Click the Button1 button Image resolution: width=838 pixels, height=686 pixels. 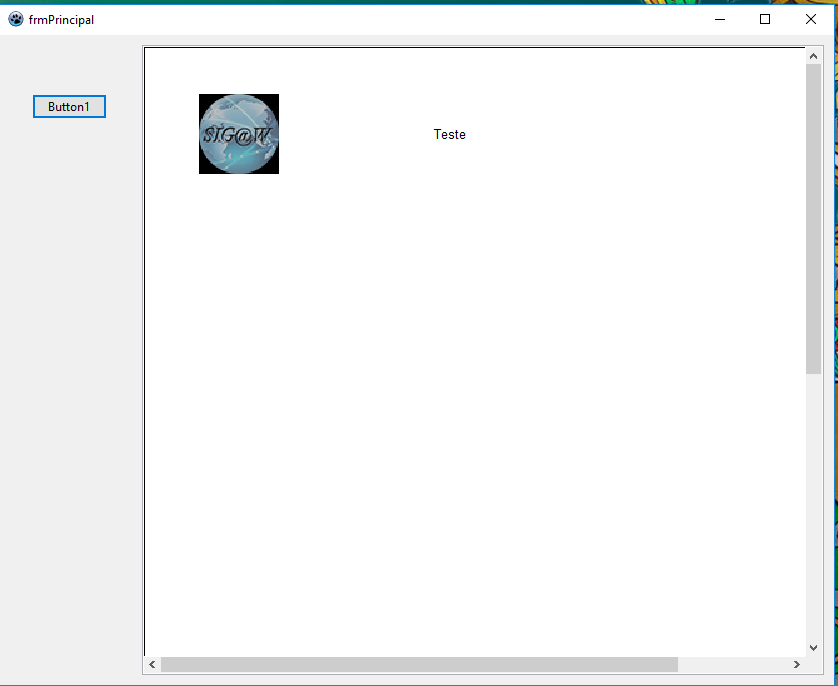(x=69, y=106)
